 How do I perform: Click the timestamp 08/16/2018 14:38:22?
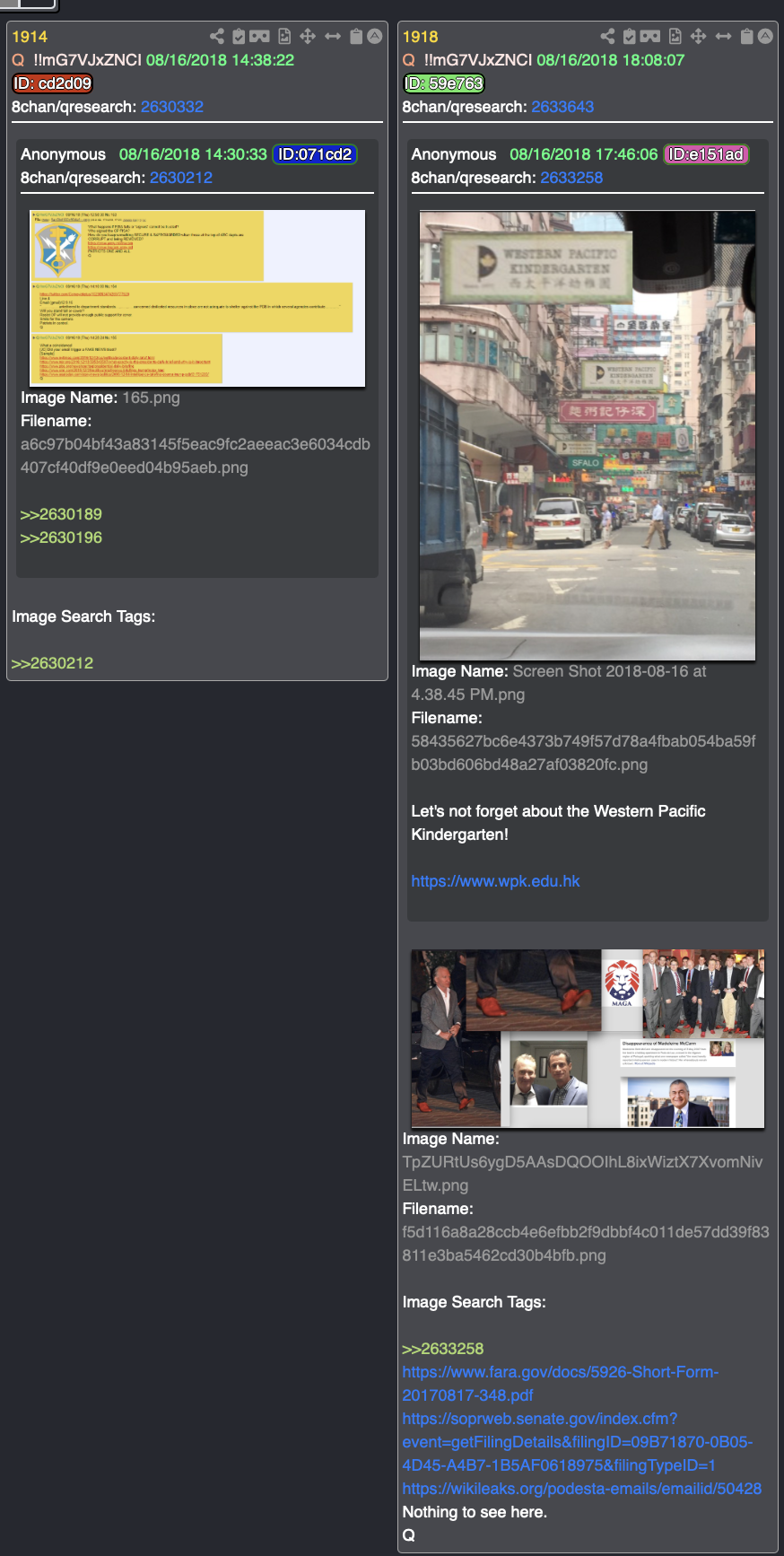221,60
